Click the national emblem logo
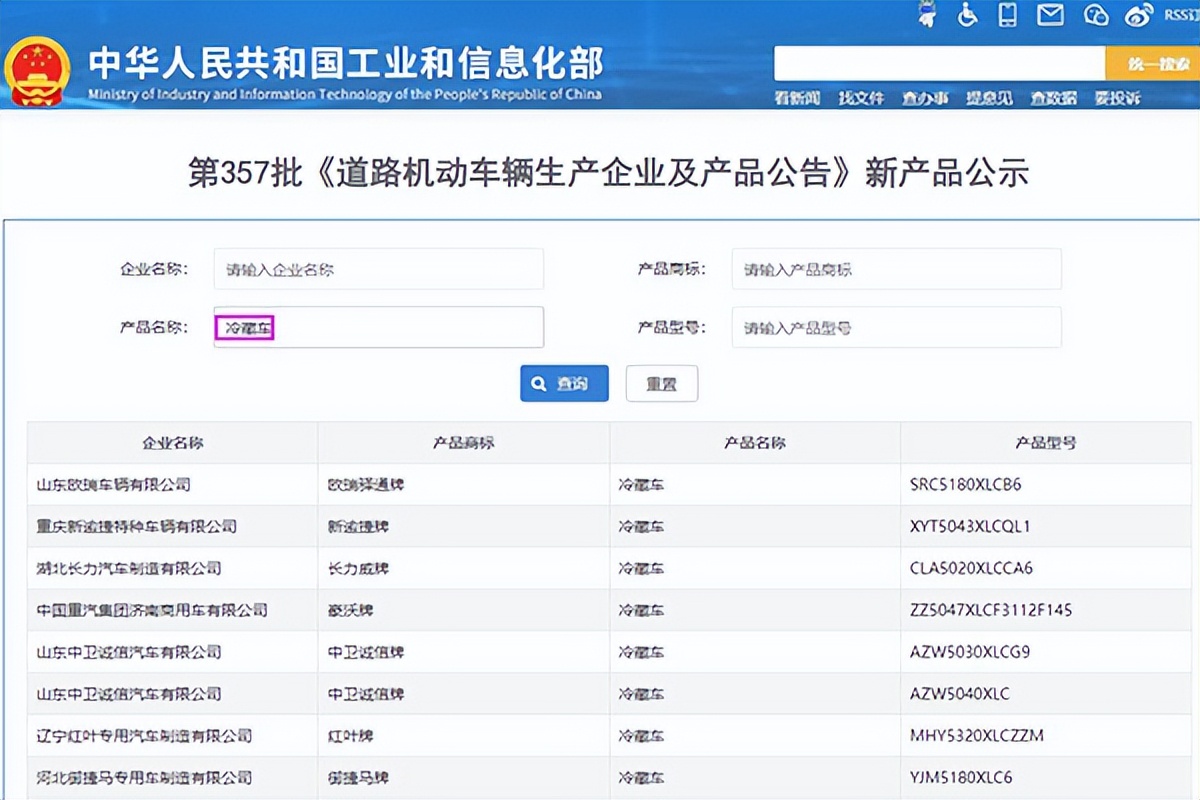This screenshot has width=1200, height=800. pyautogui.click(x=39, y=70)
